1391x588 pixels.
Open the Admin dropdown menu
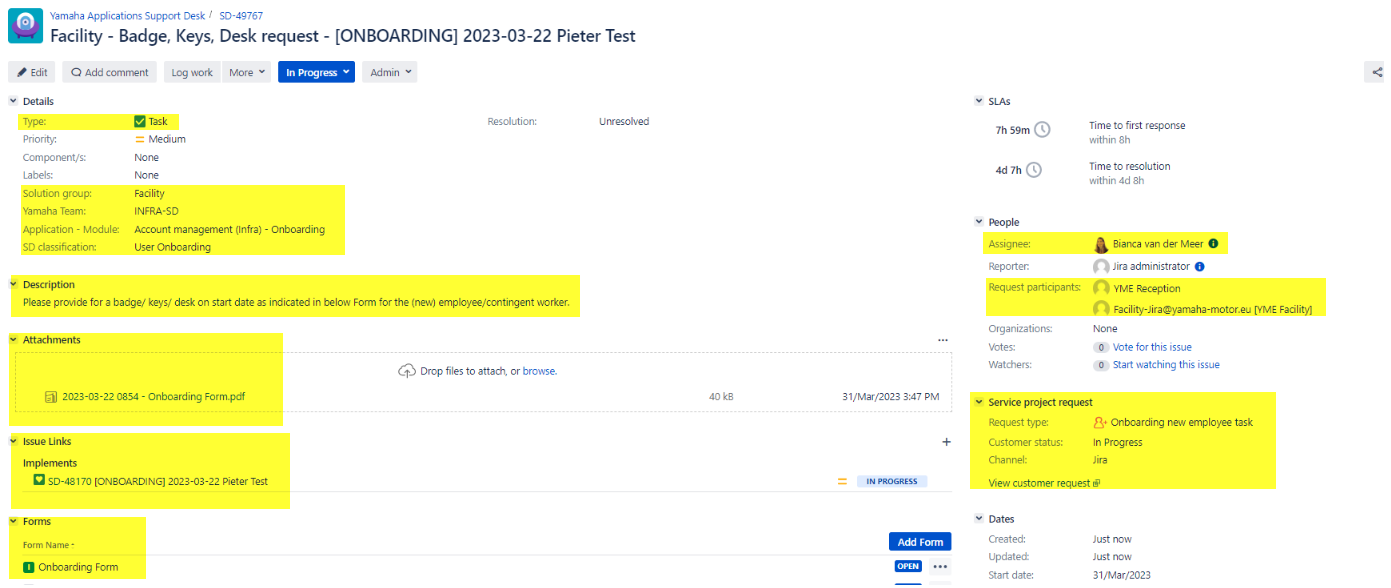click(390, 72)
